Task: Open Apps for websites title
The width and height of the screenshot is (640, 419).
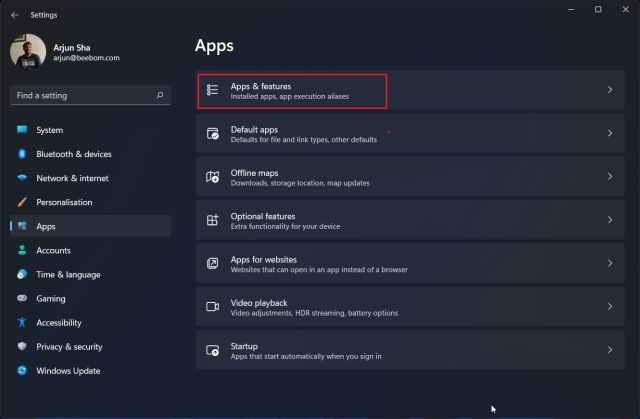Action: [263, 259]
